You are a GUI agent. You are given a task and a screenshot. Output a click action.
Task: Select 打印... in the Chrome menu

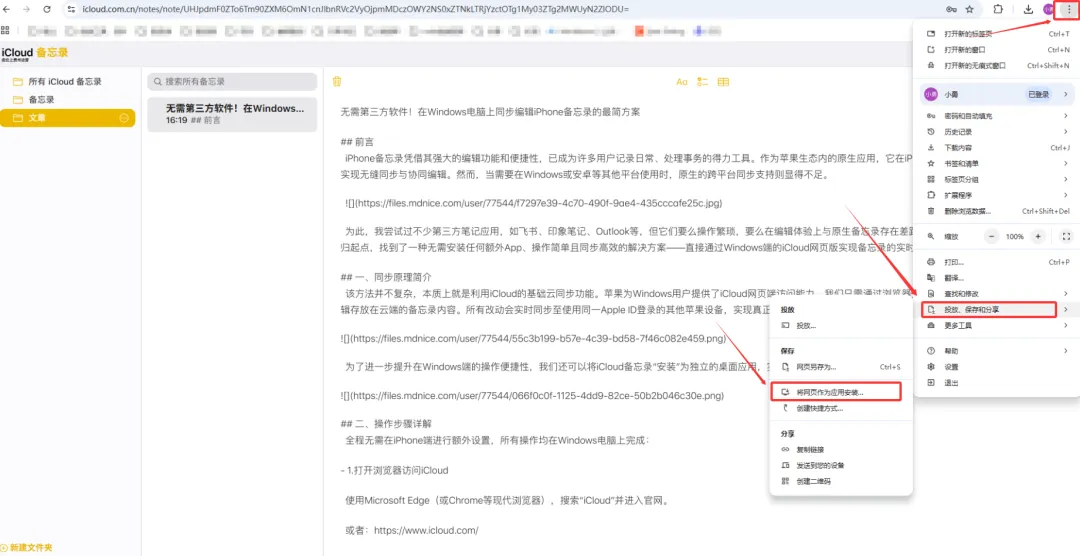pyautogui.click(x=997, y=262)
